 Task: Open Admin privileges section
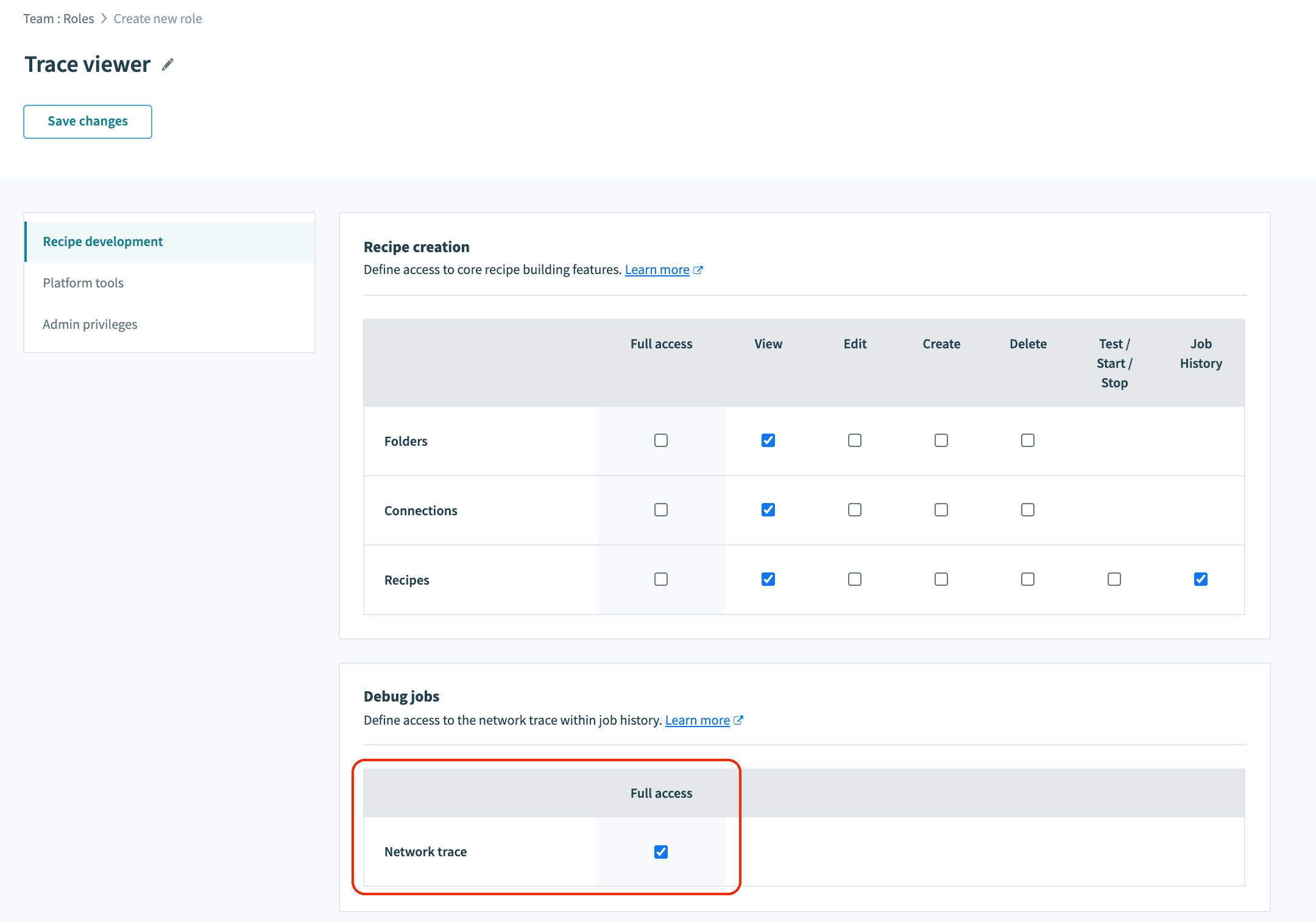(90, 324)
